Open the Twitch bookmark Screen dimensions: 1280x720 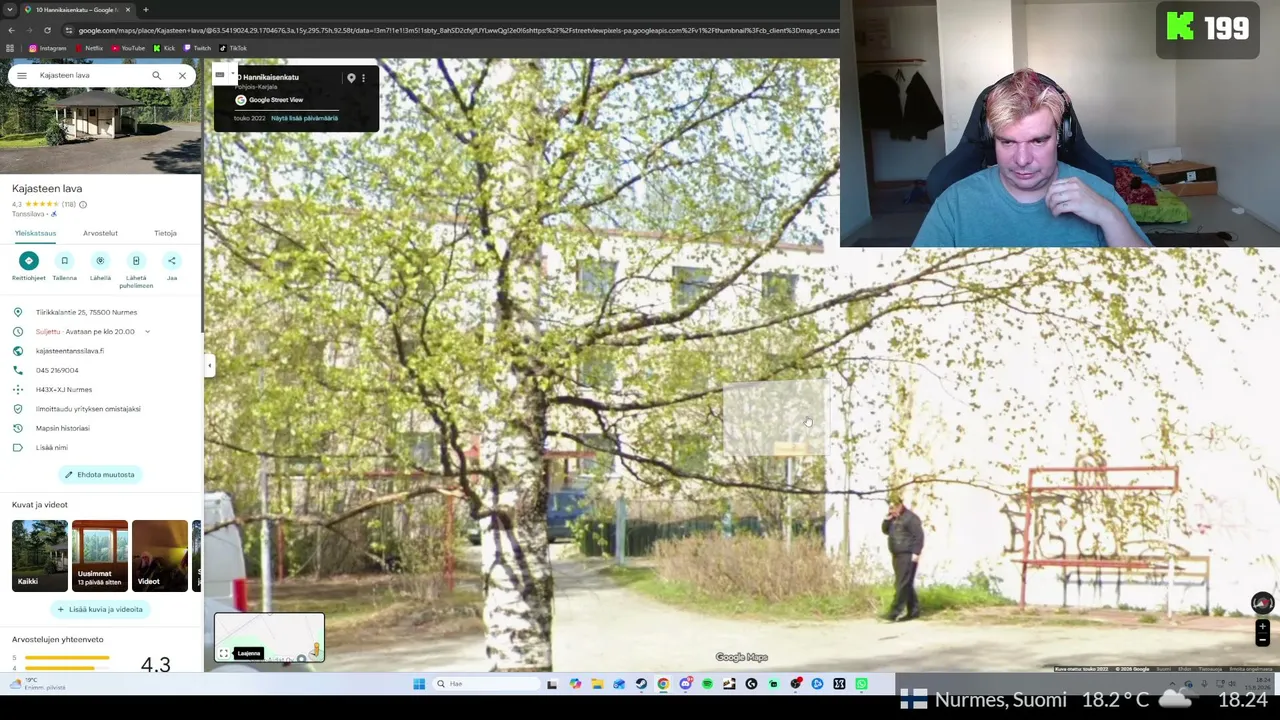197,48
